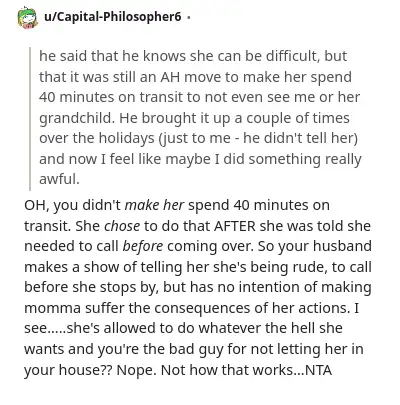This screenshot has width=400, height=405.
Task: Click the word "awful." ending the quote
Action: coord(59,179)
